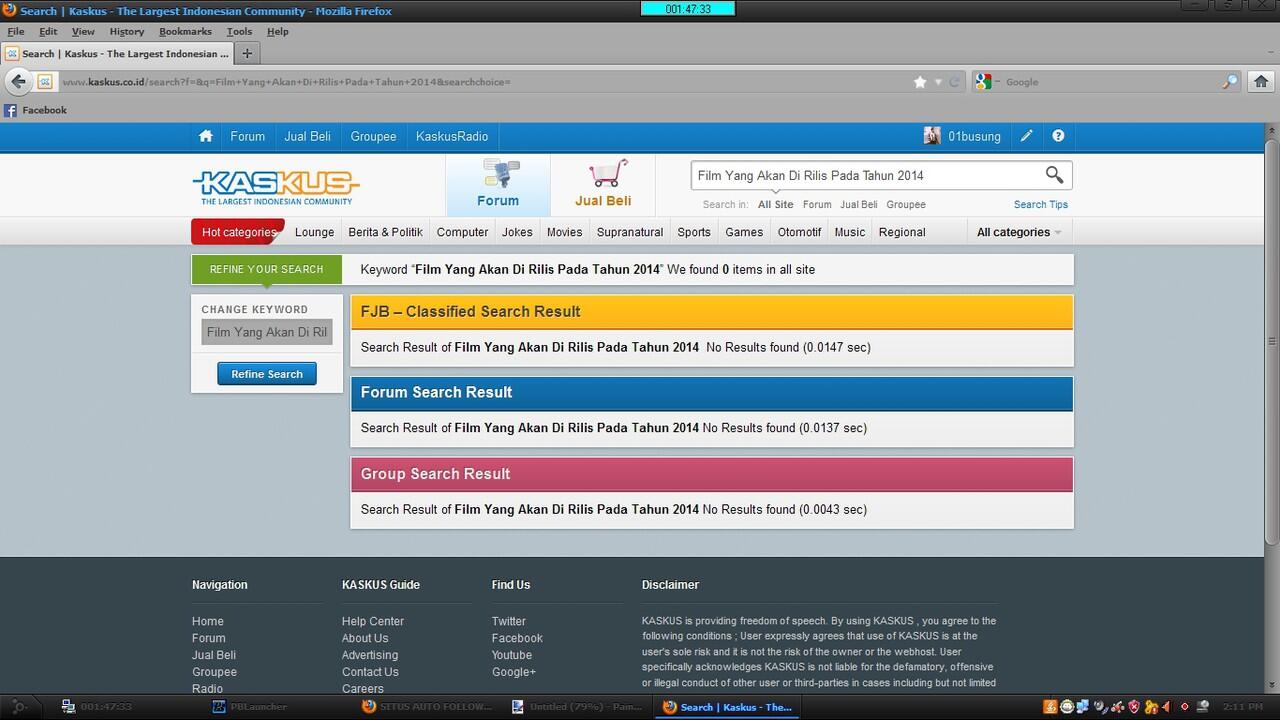Open Supranatural category

pos(630,232)
